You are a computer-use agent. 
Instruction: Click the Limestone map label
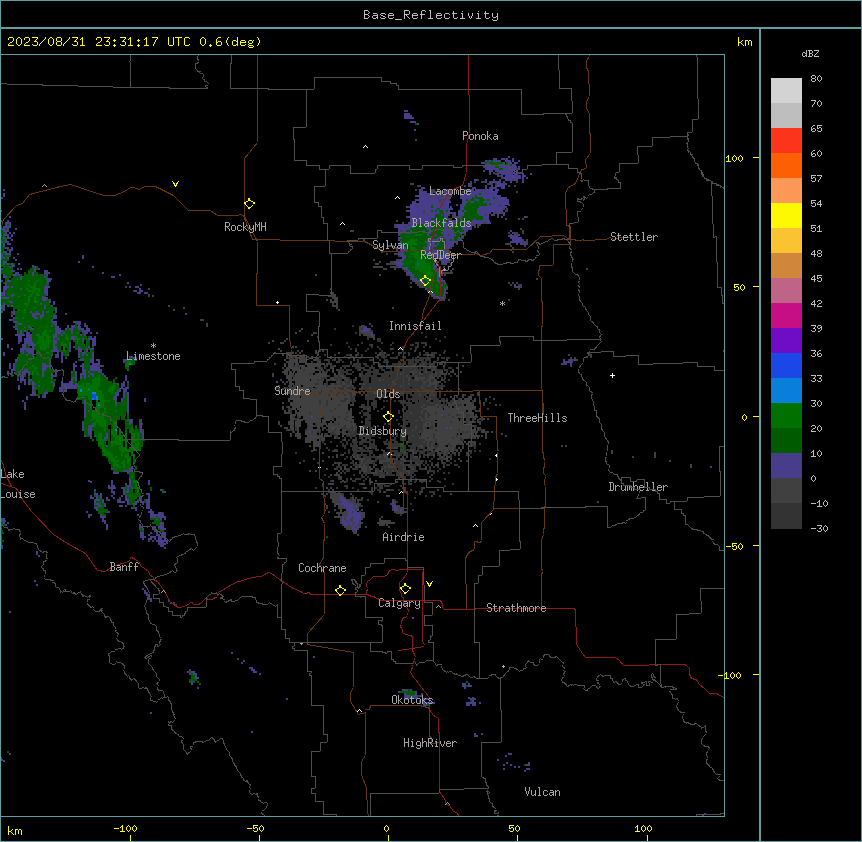pyautogui.click(x=153, y=356)
